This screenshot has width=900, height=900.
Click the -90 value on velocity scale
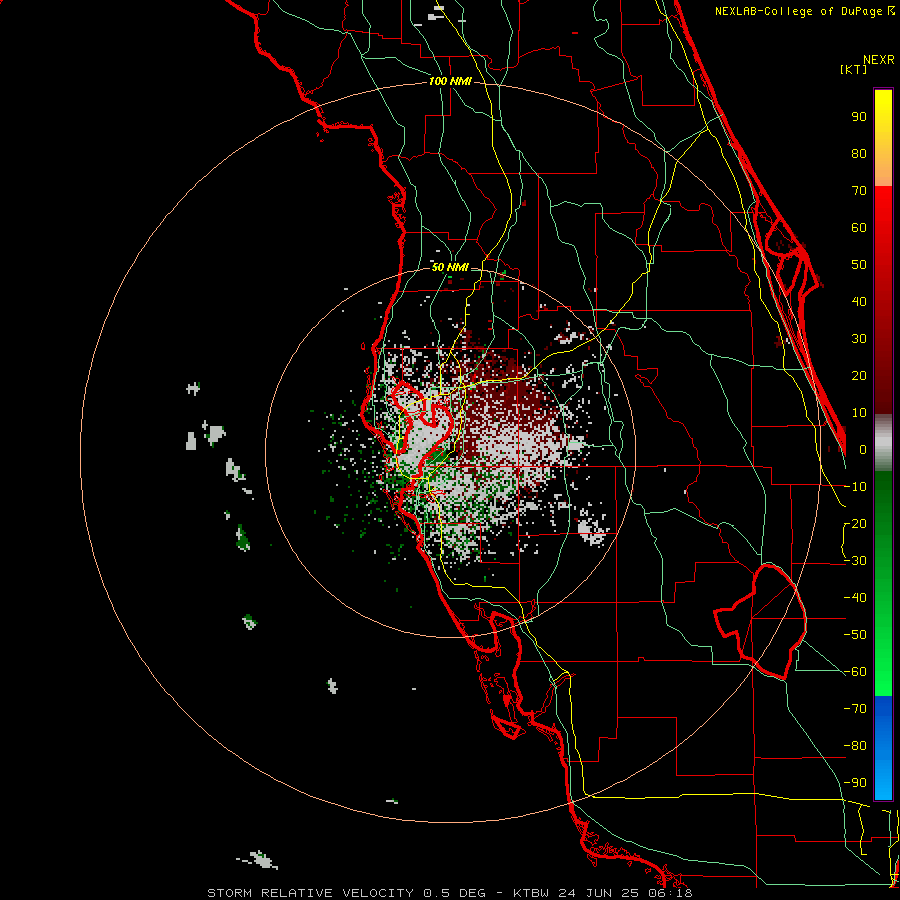pyautogui.click(x=855, y=783)
